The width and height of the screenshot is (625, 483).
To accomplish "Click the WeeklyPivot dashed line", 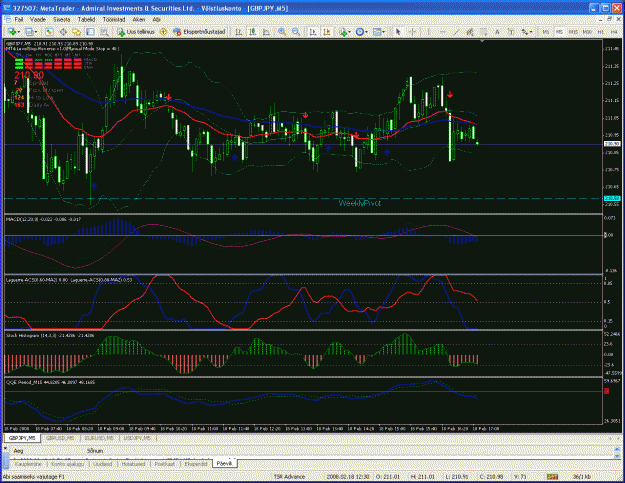I will pyautogui.click(x=303, y=198).
